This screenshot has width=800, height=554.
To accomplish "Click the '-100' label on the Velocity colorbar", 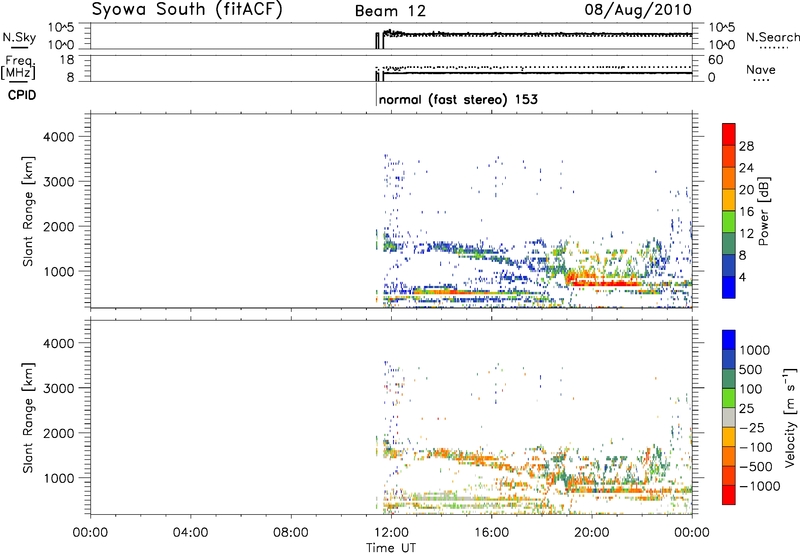I will coord(756,447).
